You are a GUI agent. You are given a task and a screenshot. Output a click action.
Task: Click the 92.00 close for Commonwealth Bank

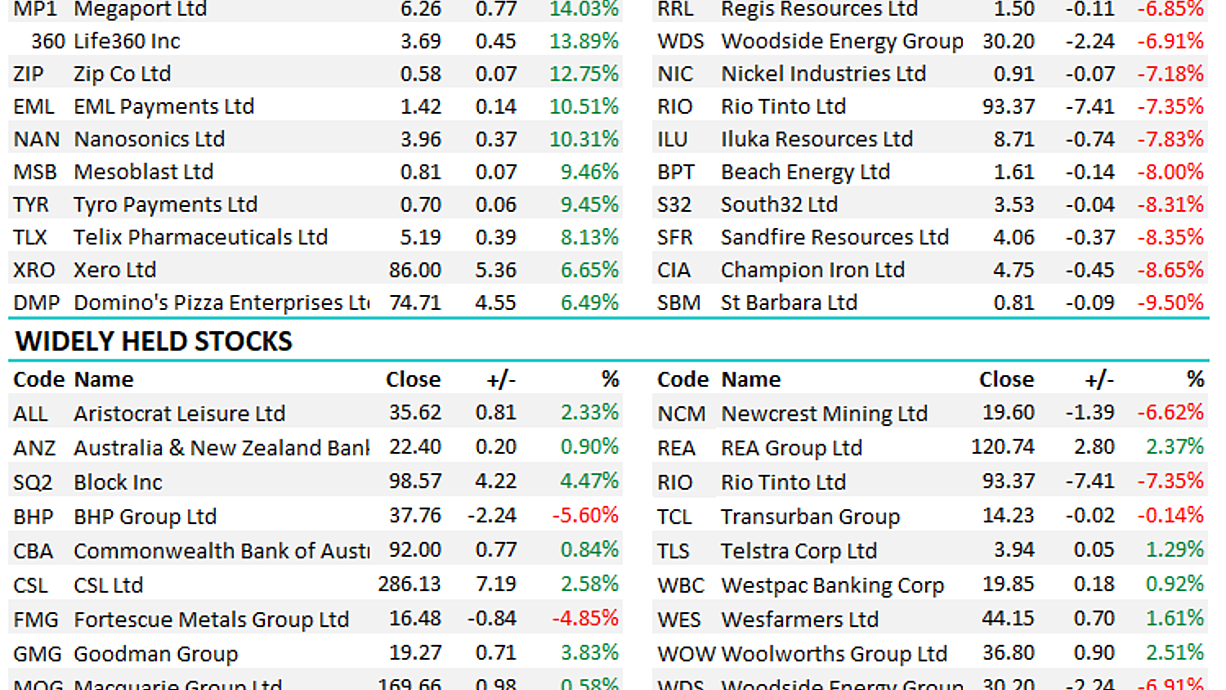point(414,551)
